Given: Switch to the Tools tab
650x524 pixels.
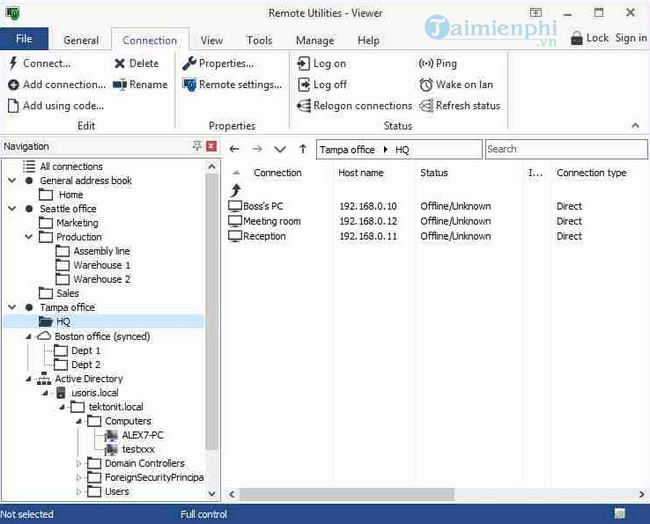Looking at the screenshot, I should (259, 40).
